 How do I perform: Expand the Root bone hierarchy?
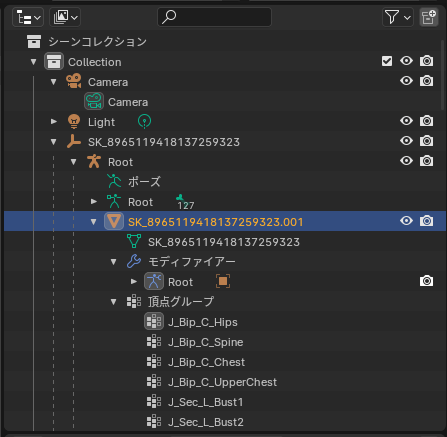pos(94,202)
